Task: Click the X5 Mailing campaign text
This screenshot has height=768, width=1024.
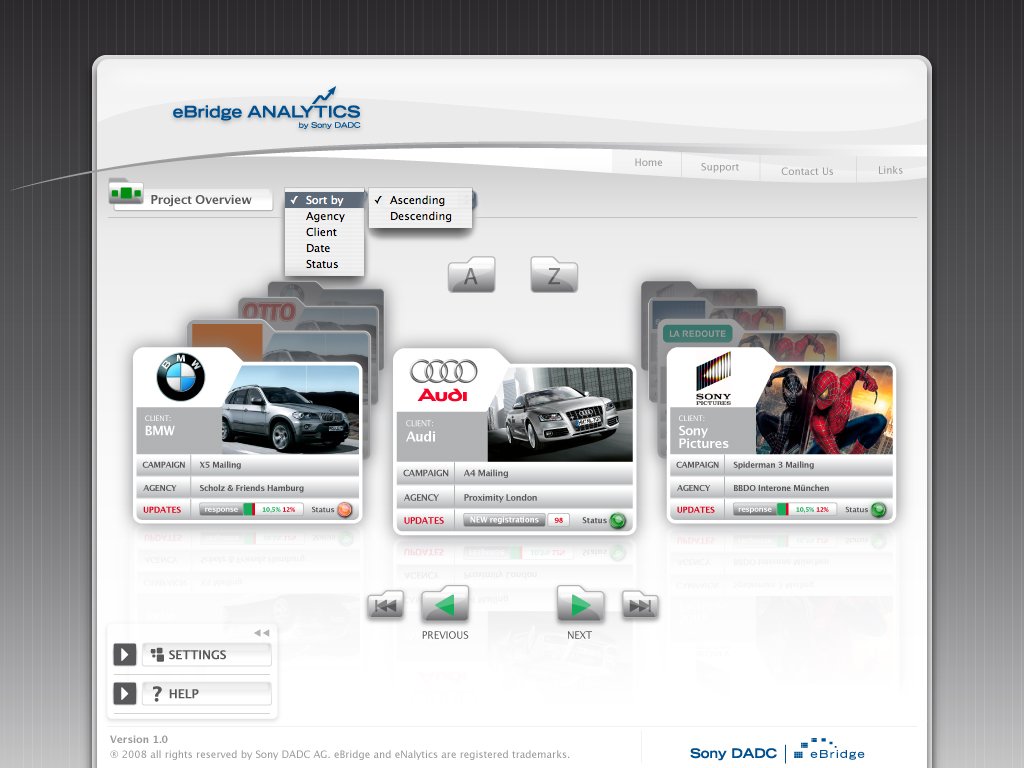Action: [220, 465]
